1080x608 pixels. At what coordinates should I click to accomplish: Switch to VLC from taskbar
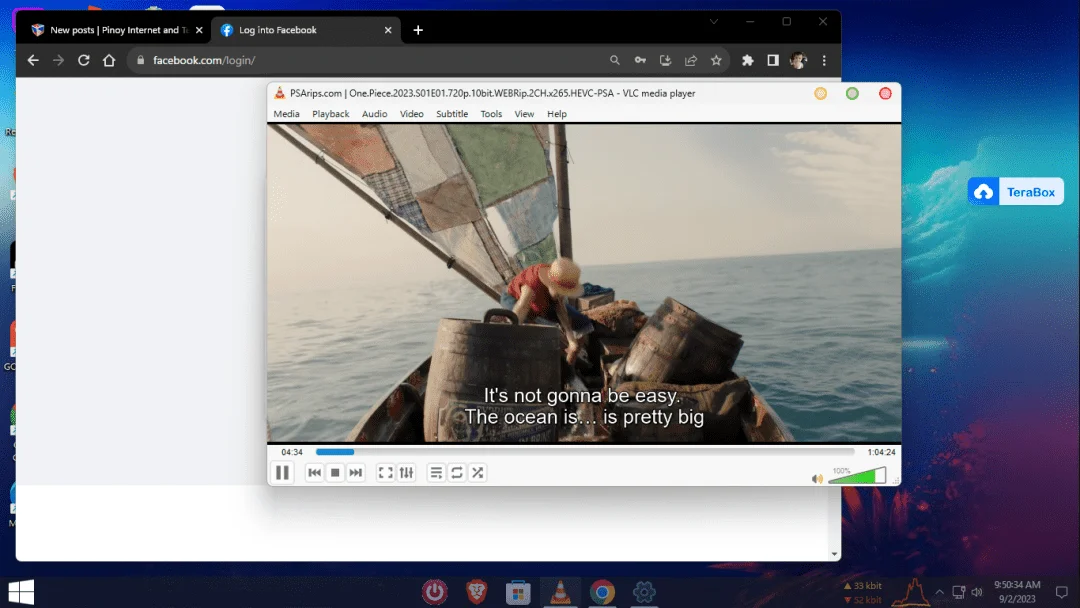pos(560,592)
